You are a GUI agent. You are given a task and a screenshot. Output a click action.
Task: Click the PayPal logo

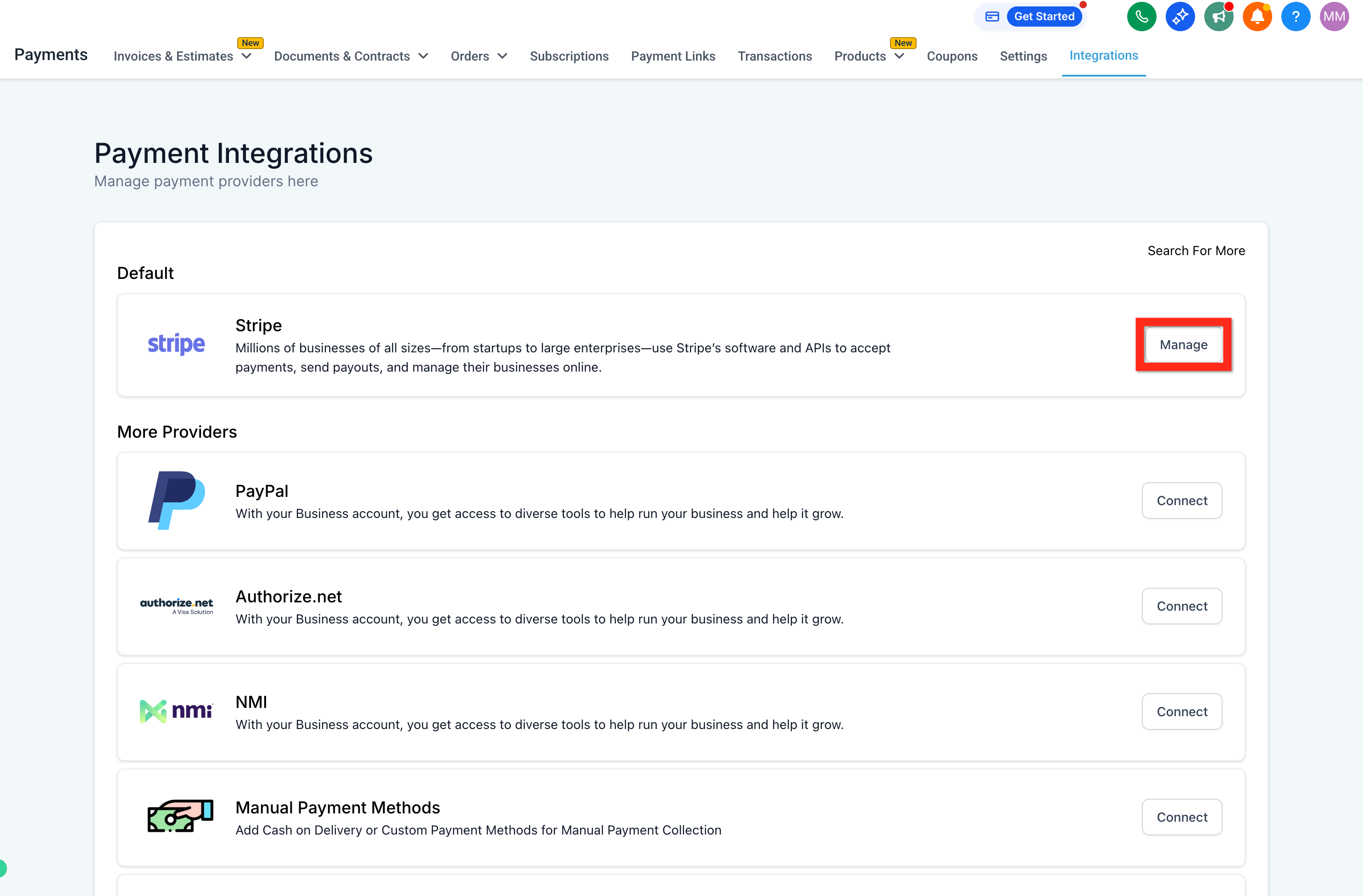176,501
